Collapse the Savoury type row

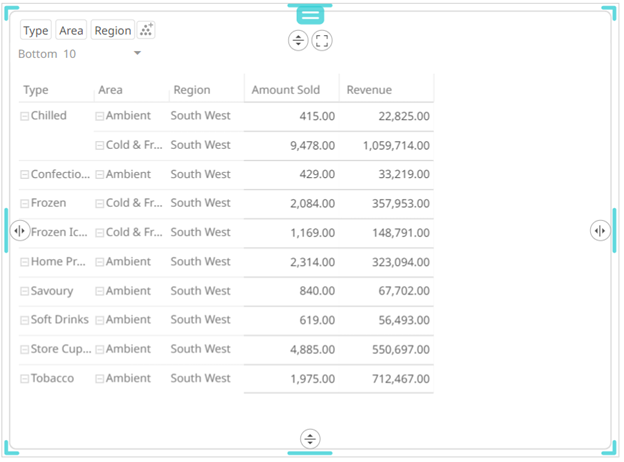coord(25,292)
